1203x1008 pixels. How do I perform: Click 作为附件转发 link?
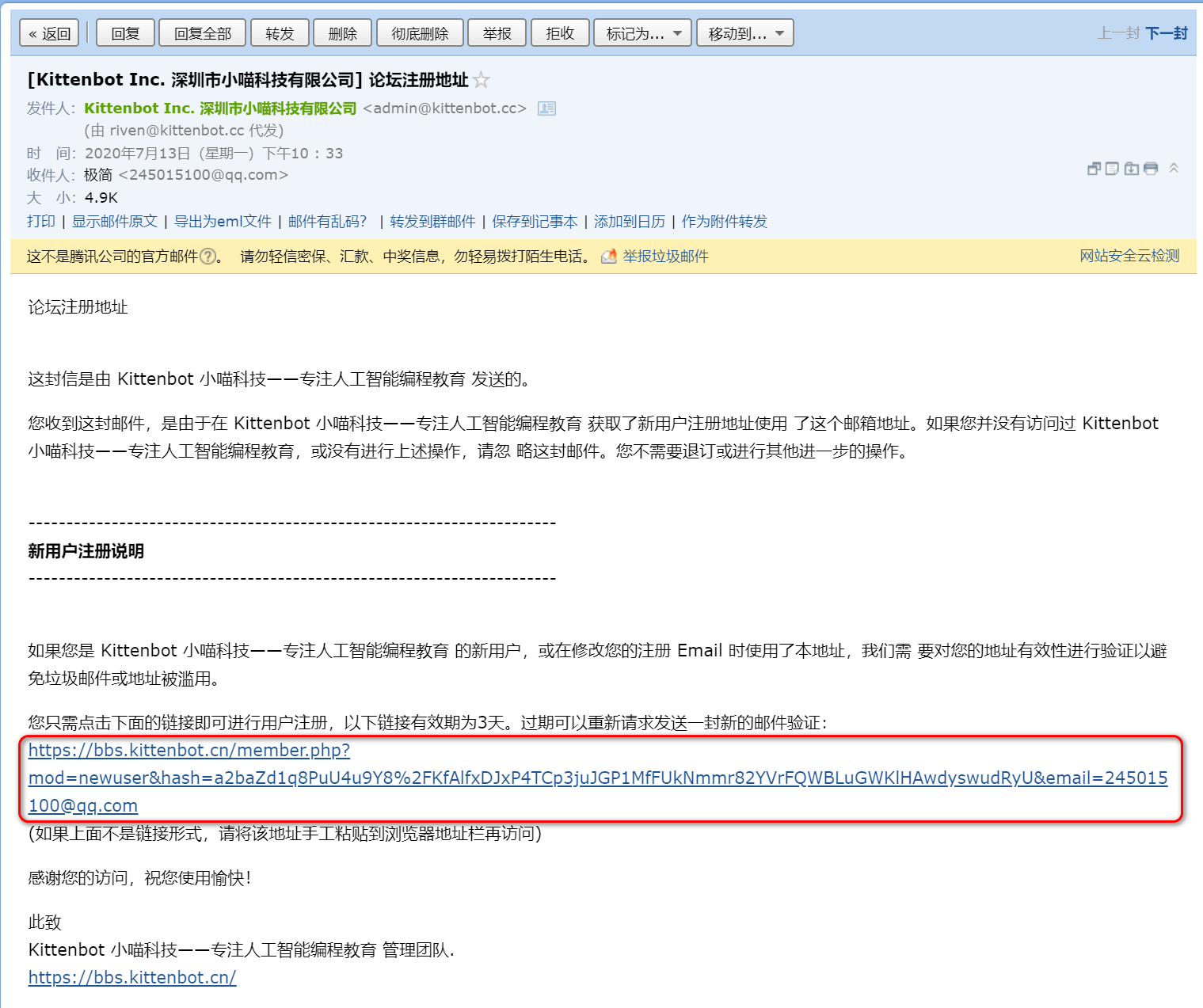725,221
